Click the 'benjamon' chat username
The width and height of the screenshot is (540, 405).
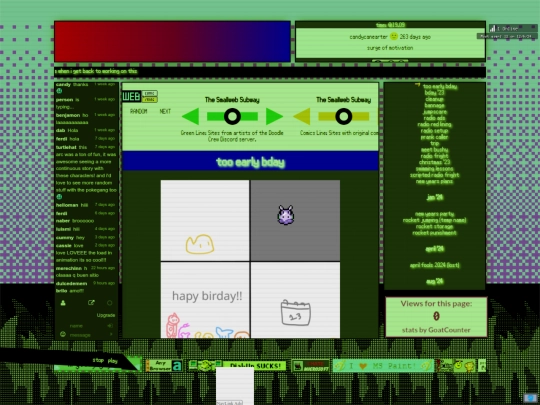pyautogui.click(x=68, y=115)
